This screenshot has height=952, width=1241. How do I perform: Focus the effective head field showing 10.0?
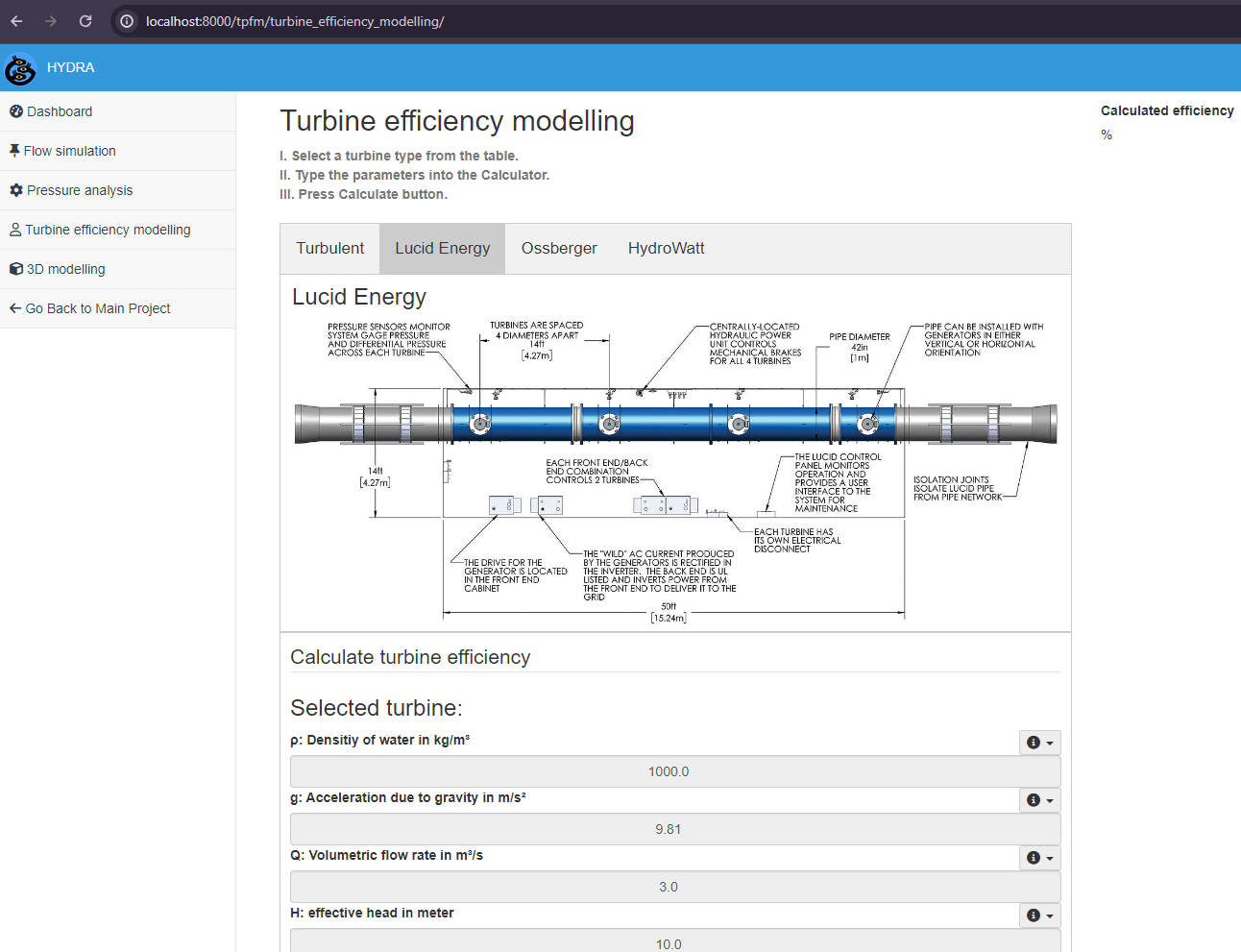(675, 942)
